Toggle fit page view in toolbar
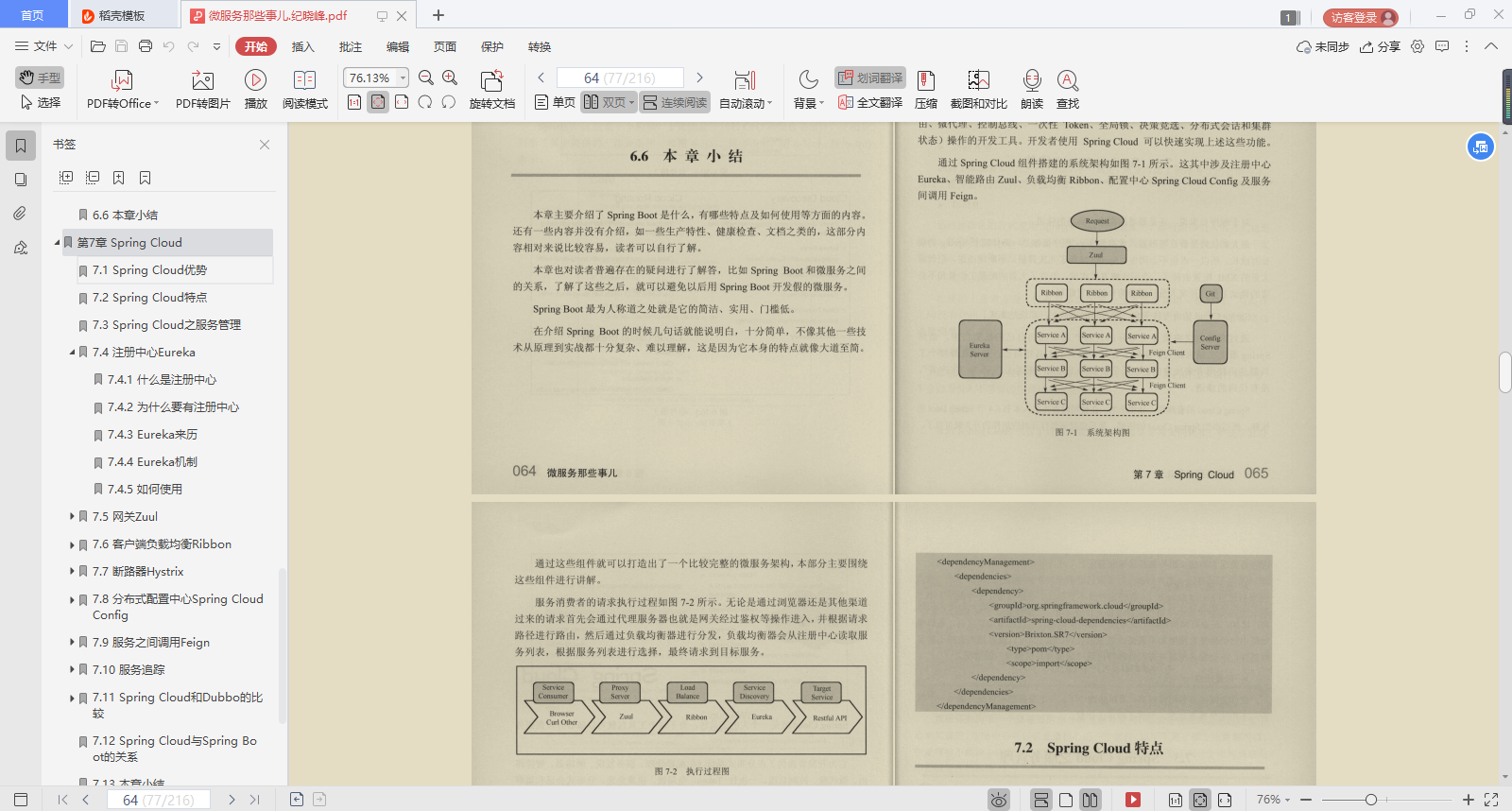 [x=378, y=102]
